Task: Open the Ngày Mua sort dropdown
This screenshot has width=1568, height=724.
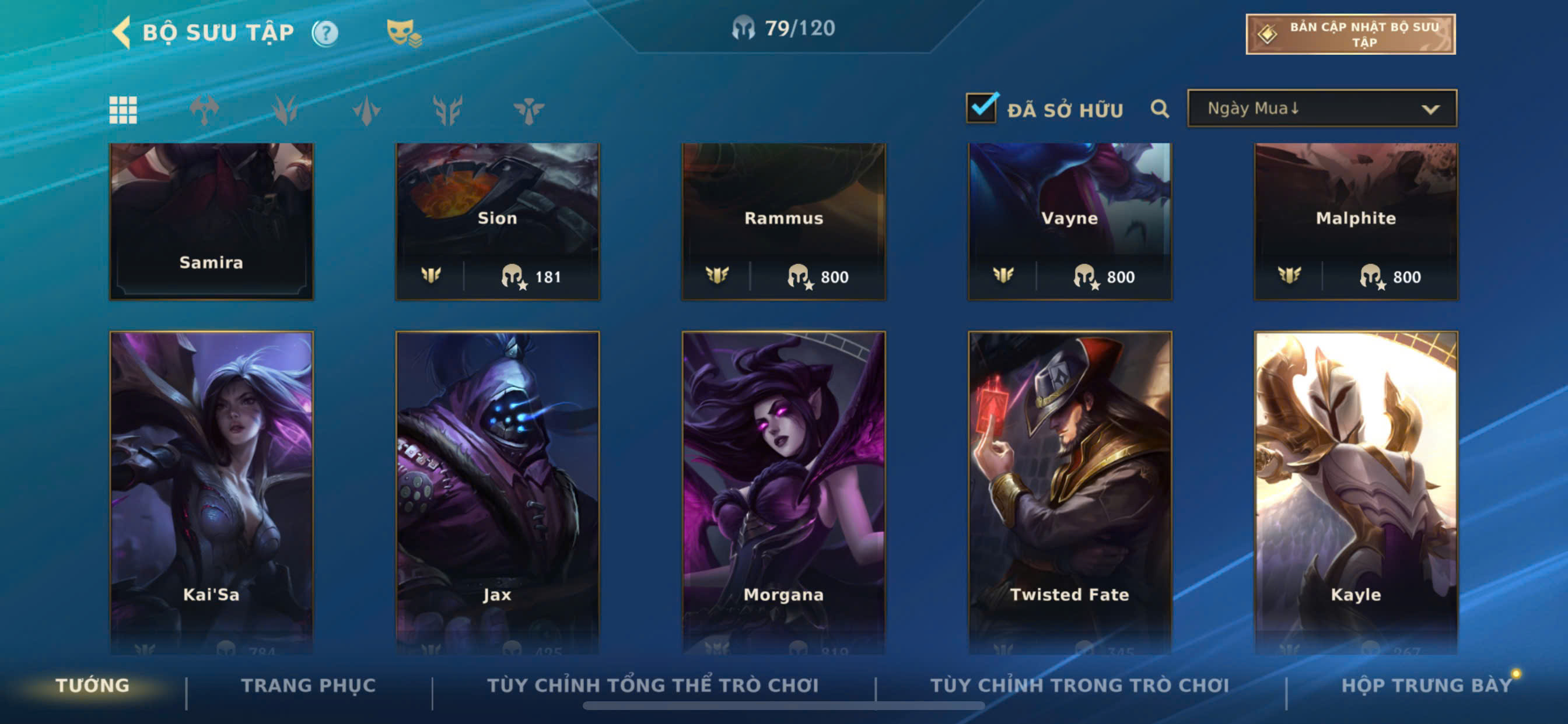Action: [1321, 108]
